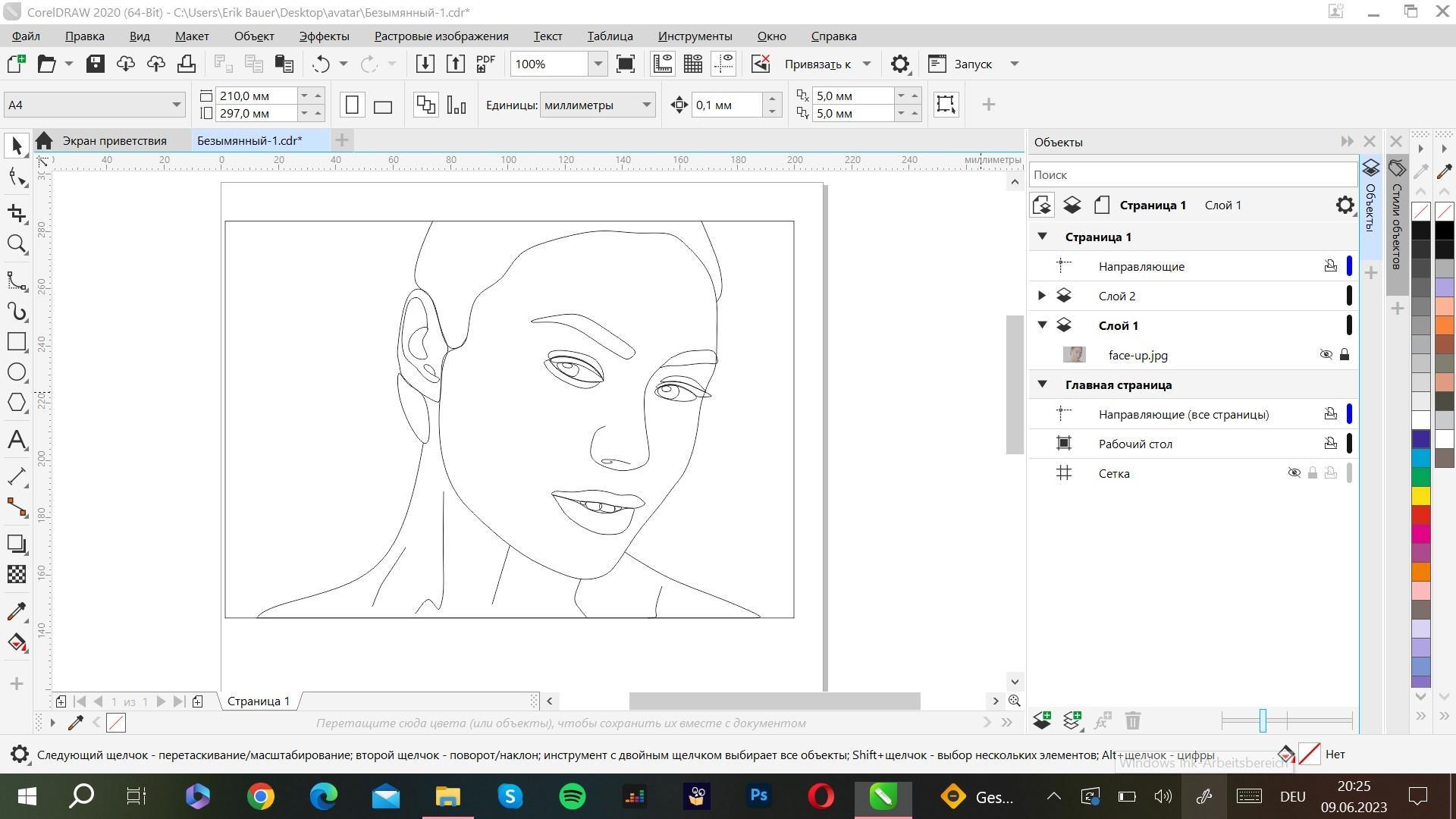Open the Эффекты menu

(x=324, y=36)
